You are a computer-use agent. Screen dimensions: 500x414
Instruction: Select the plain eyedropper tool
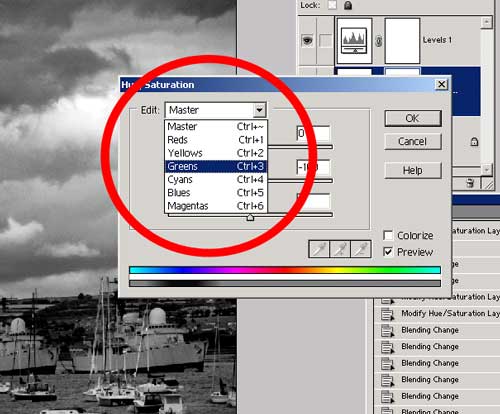tap(319, 249)
